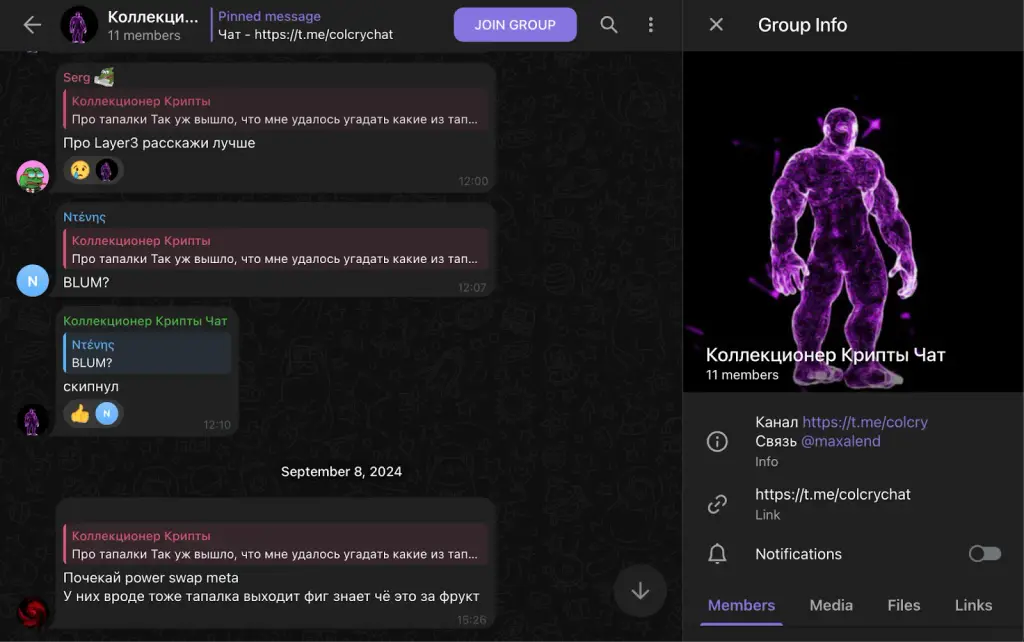Click the sender name Ντένης above BLUM? message
This screenshot has height=642, width=1024.
[84, 217]
